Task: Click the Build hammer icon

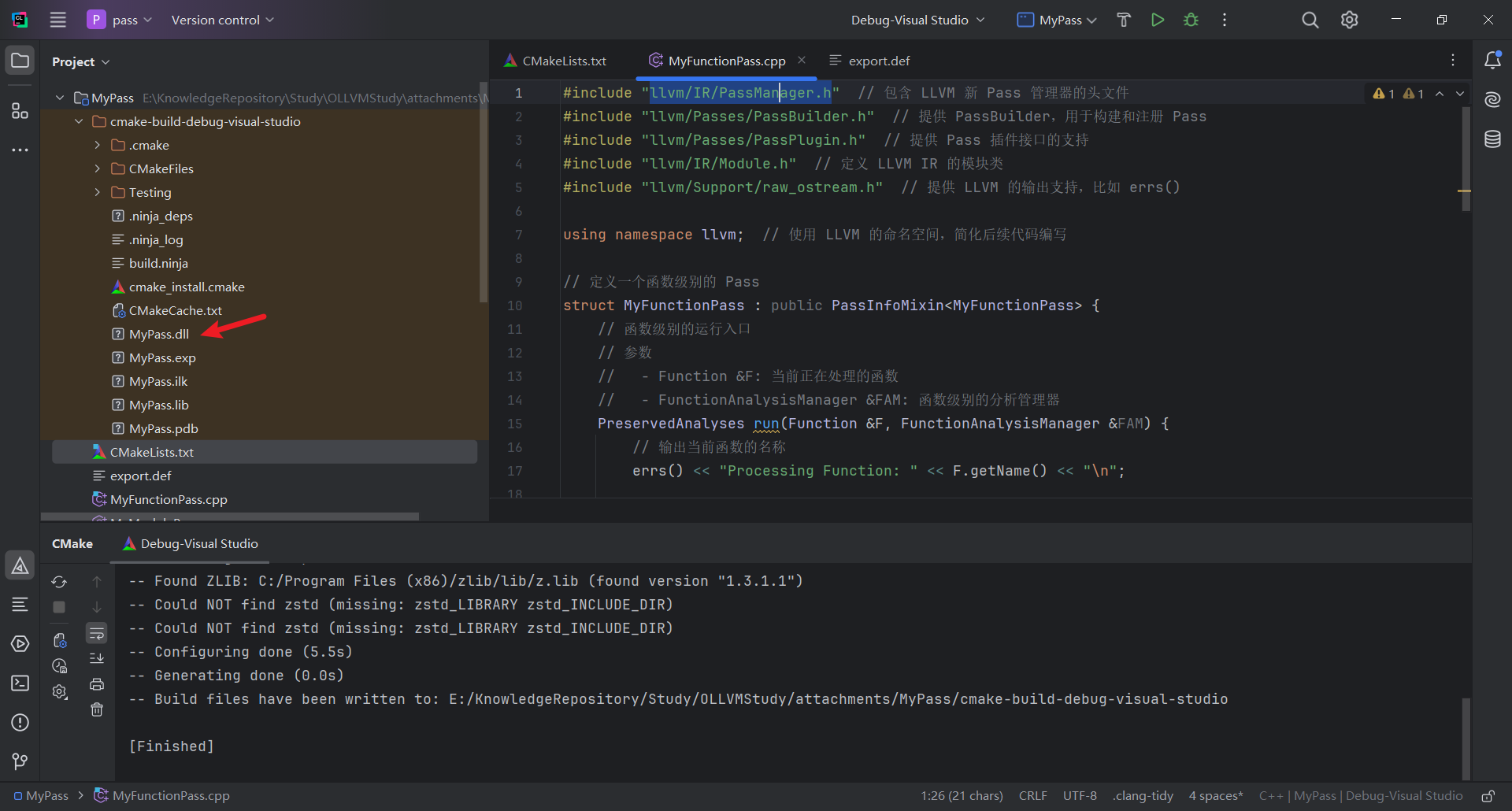Action: pos(1124,20)
